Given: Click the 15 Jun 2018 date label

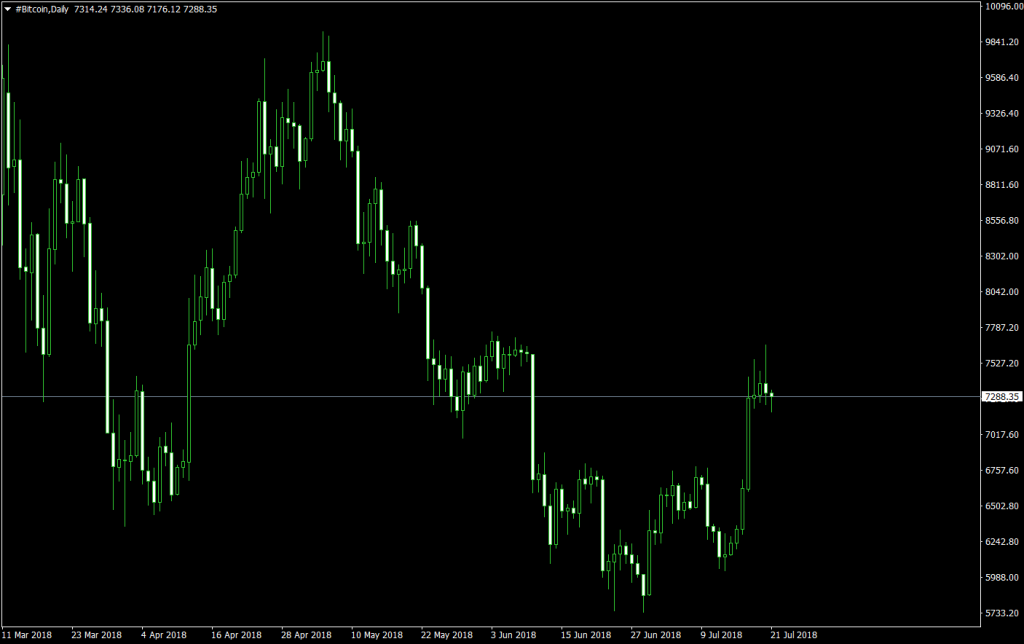Looking at the screenshot, I should pyautogui.click(x=586, y=635).
